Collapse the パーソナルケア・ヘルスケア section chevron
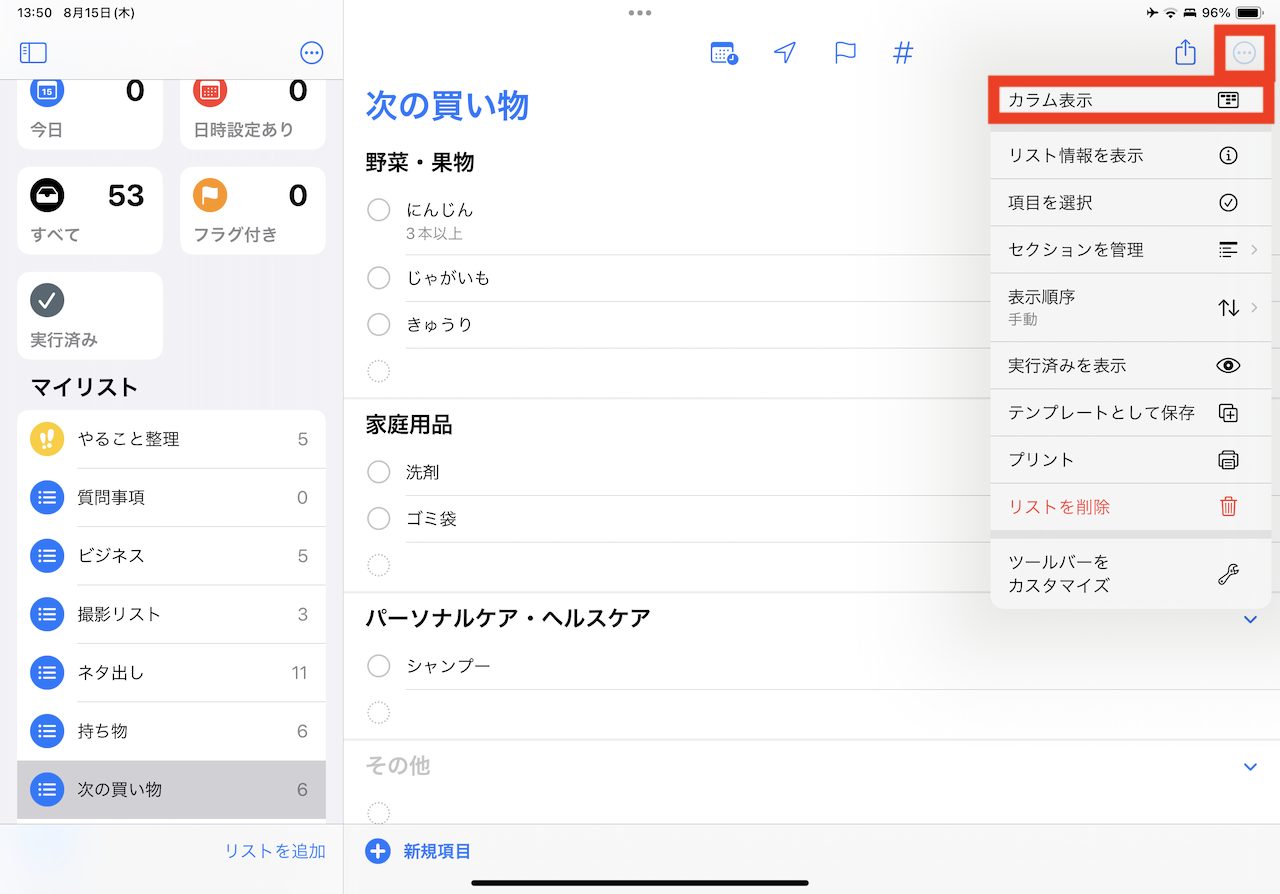 pyautogui.click(x=1250, y=620)
